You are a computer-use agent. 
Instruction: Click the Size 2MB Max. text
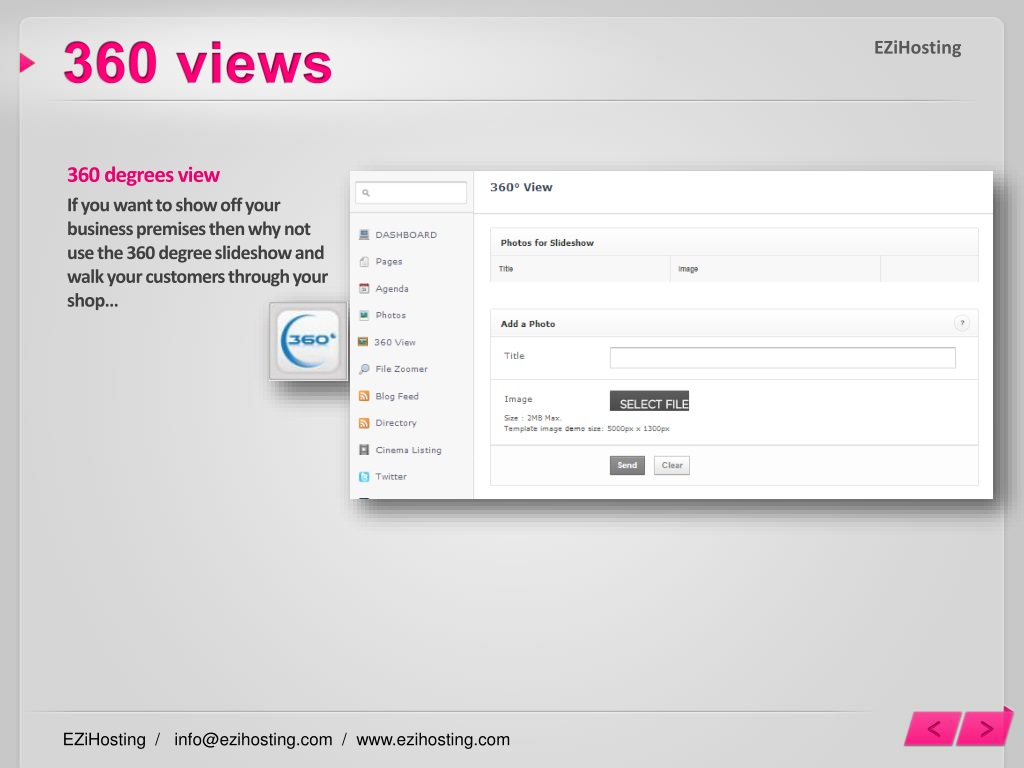[532, 418]
